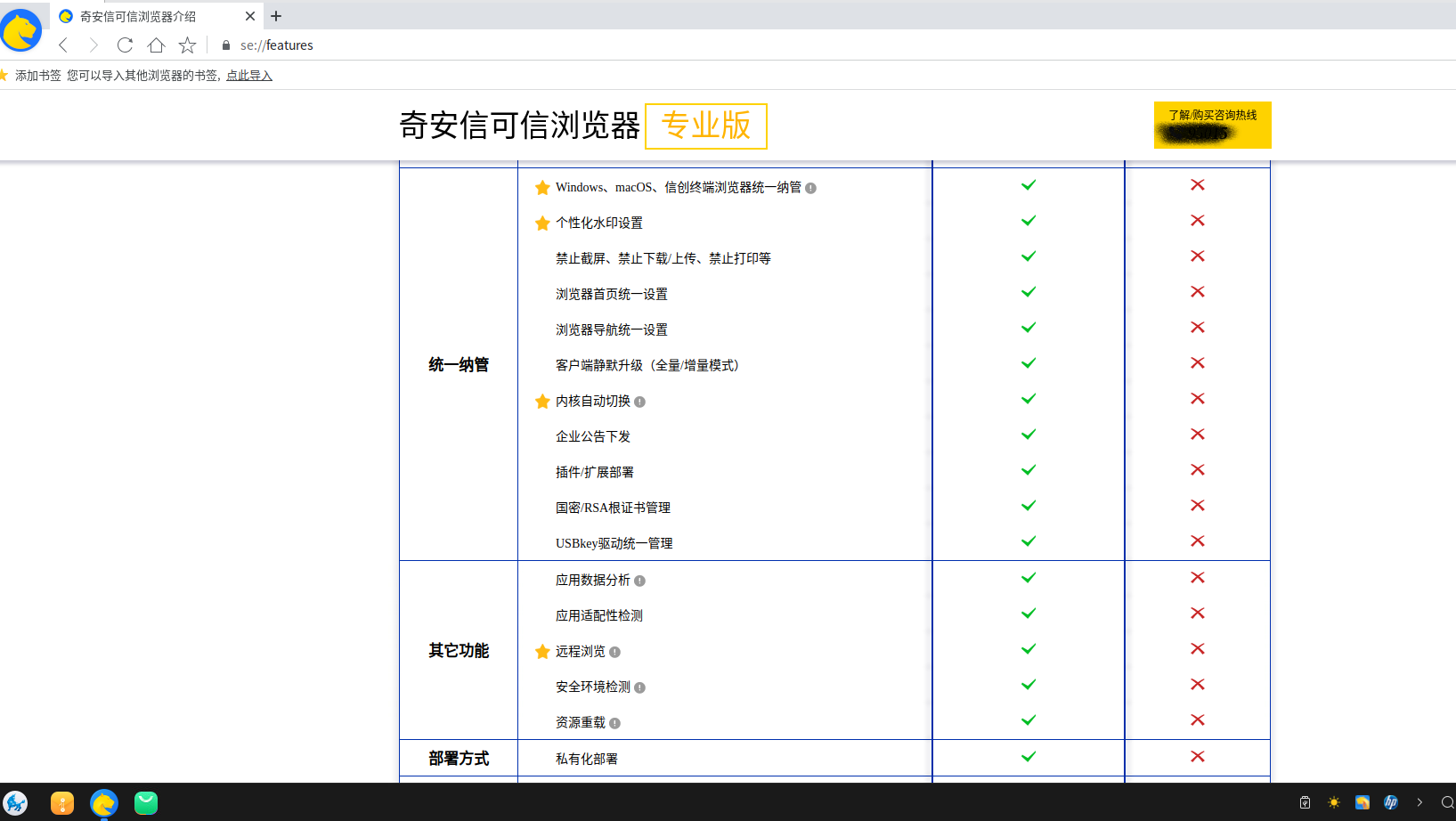Screen dimensions: 1456x821
Task: Click the browser logo at top-left corner
Action: [20, 30]
